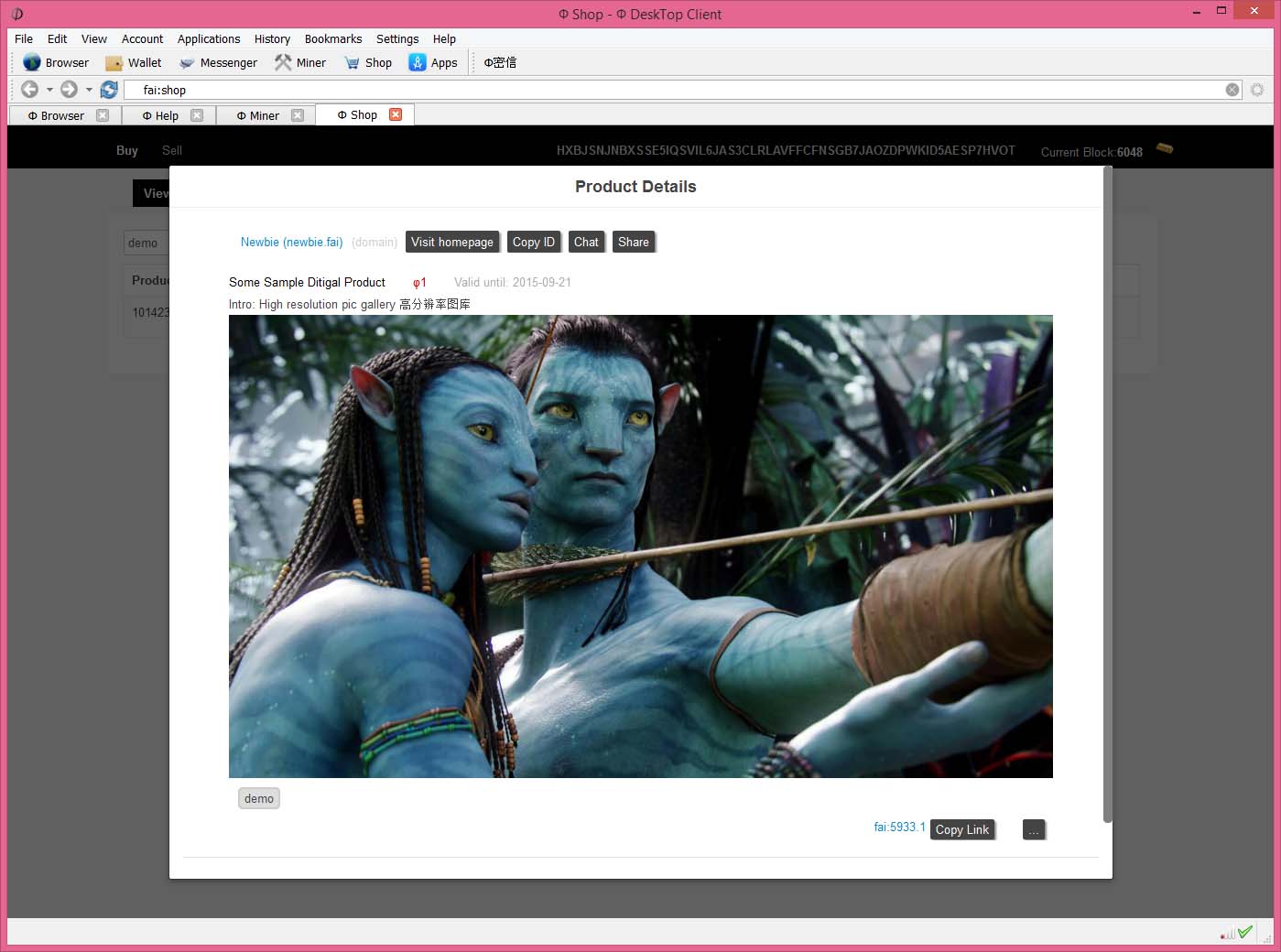
Task: Click the Product Details heading
Action: [635, 187]
